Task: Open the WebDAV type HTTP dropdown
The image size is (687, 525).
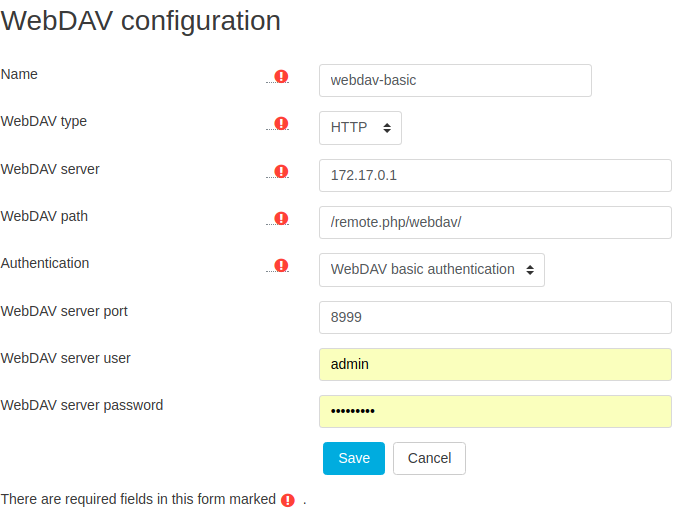Action: coord(360,128)
